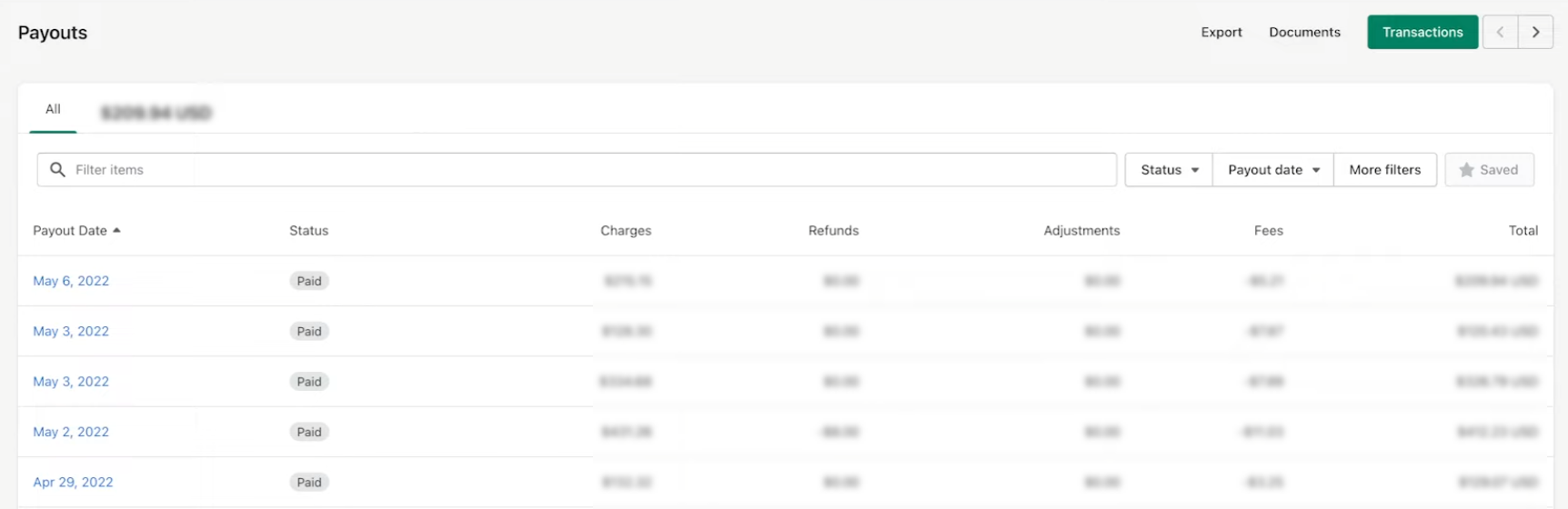
Task: Open the May 2, 2022 payout
Action: (71, 432)
